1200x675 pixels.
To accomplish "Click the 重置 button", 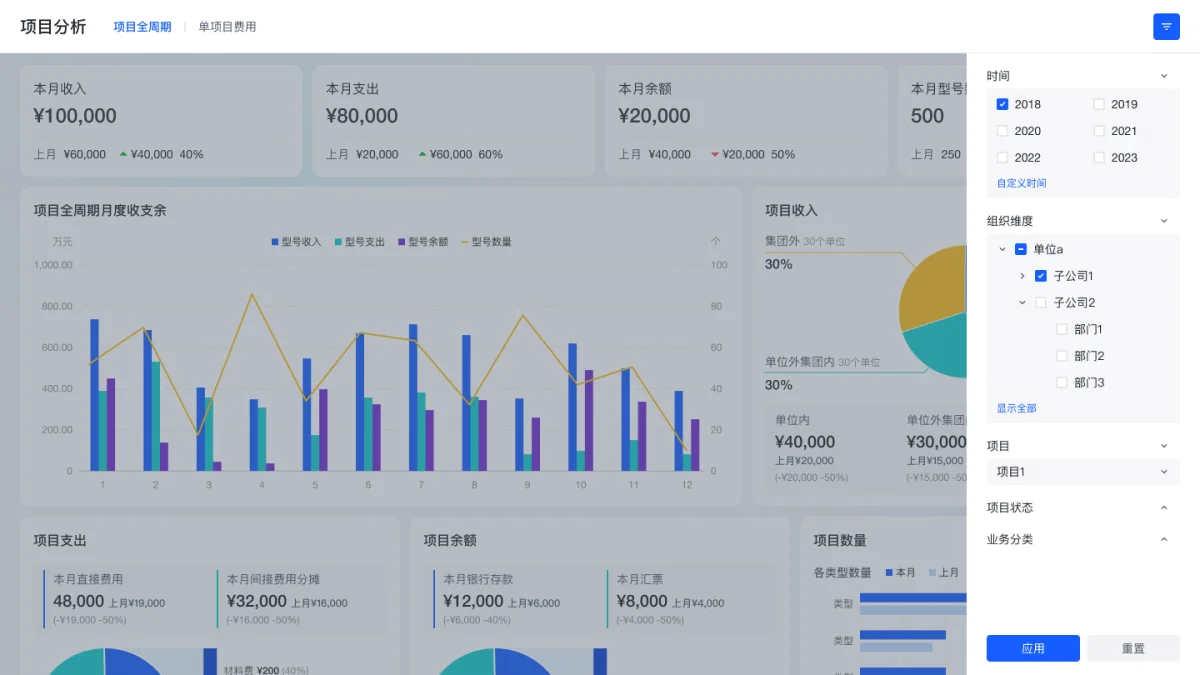I will point(1133,648).
